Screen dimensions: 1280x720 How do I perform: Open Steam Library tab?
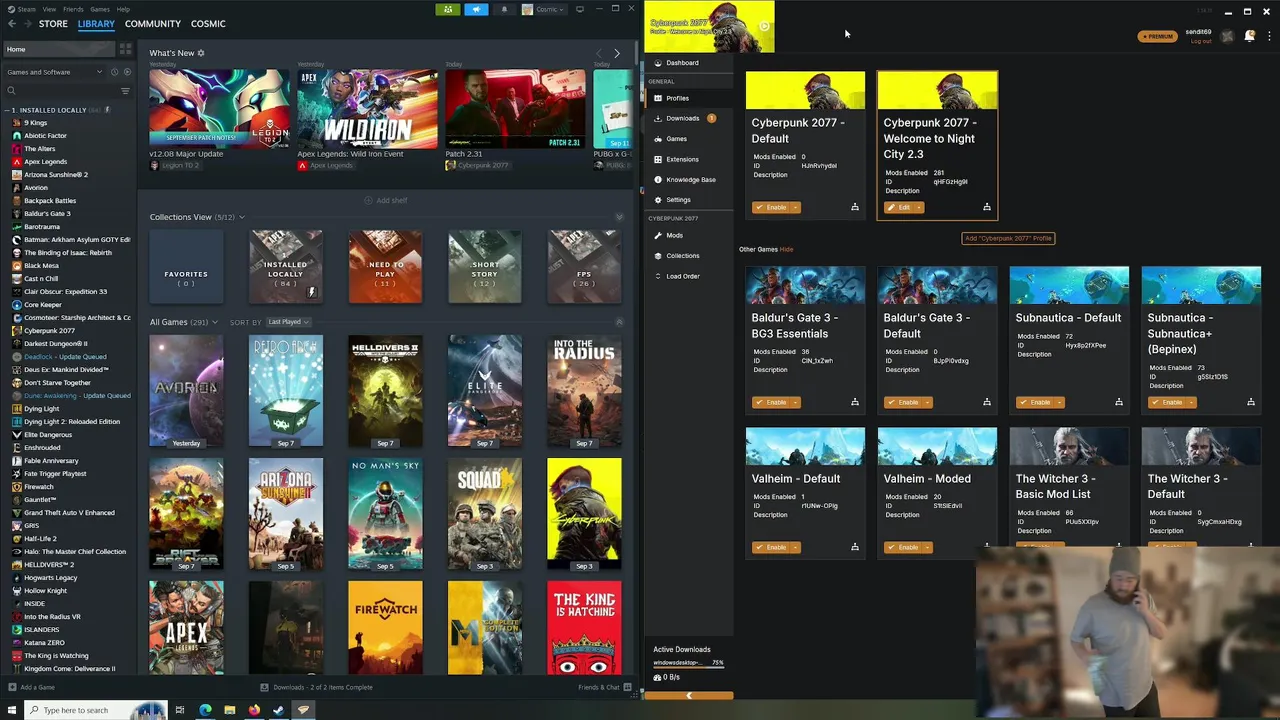click(x=96, y=24)
